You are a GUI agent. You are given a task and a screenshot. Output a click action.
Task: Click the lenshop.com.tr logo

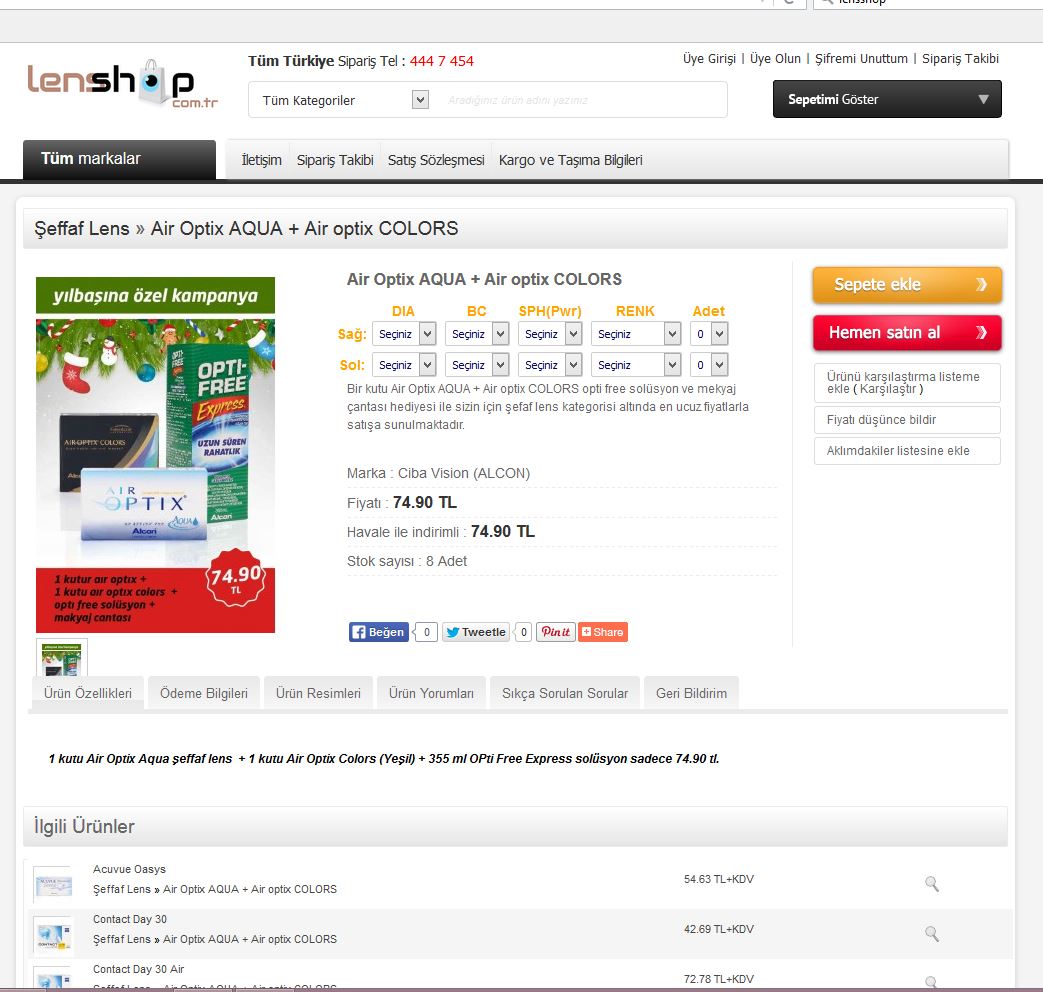click(x=122, y=84)
